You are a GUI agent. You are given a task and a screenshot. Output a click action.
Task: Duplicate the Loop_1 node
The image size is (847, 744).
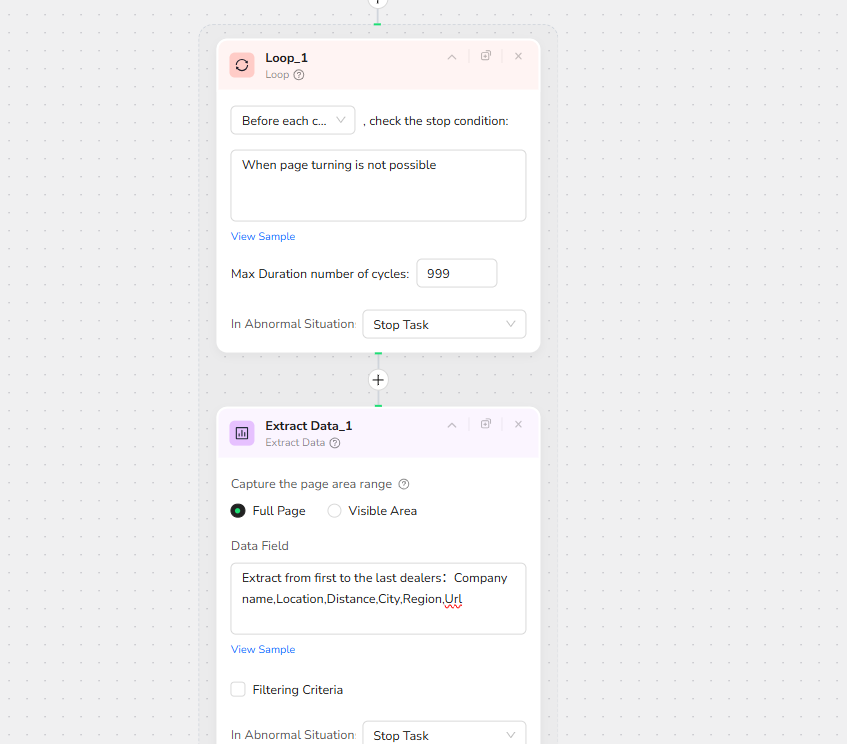(486, 57)
